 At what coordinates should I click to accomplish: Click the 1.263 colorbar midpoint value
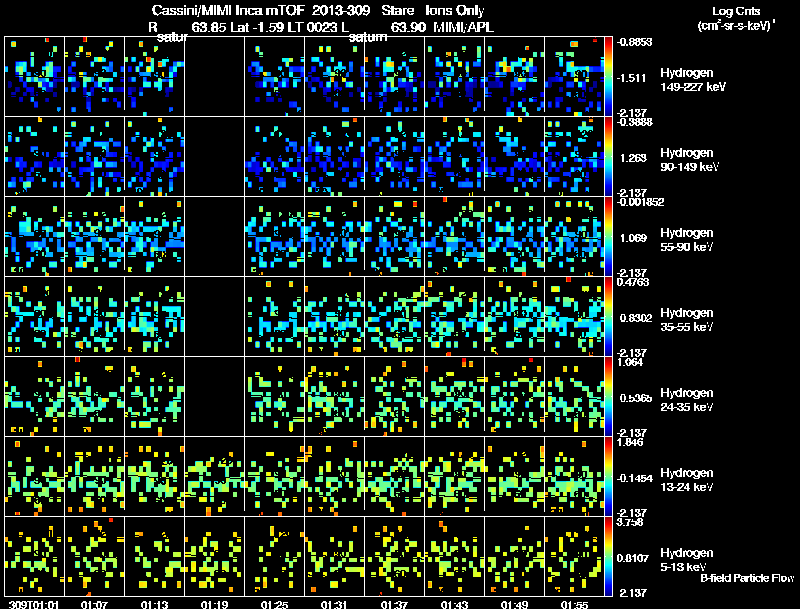(x=633, y=158)
